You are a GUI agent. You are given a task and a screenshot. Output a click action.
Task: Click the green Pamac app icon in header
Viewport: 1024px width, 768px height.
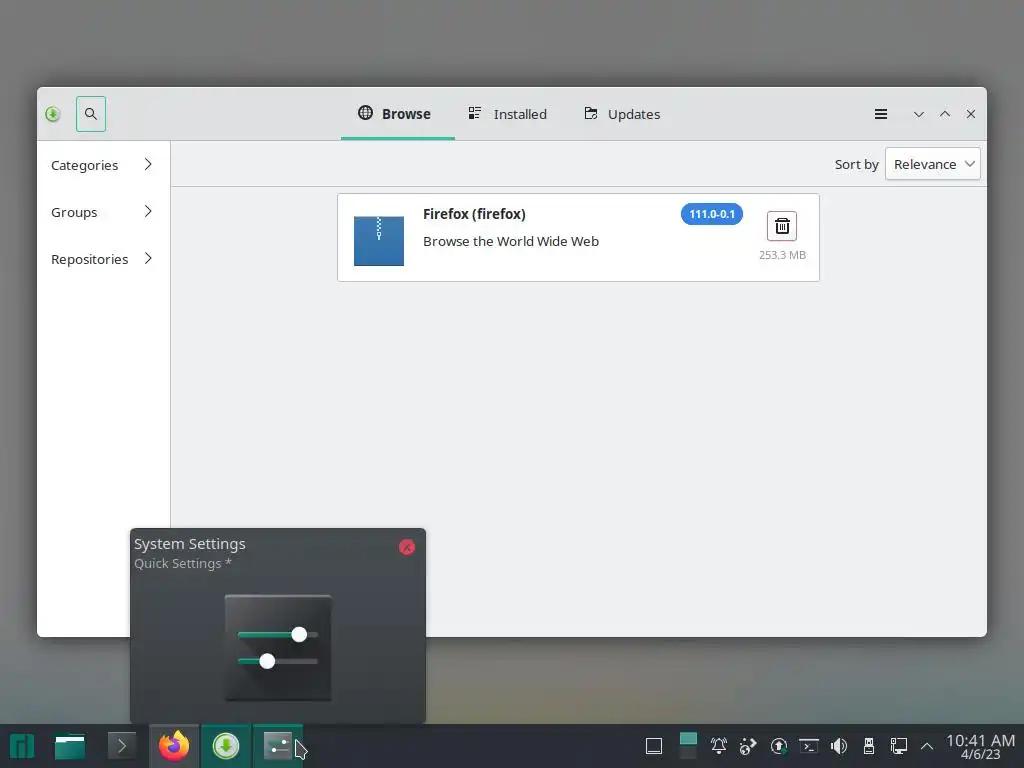pyautogui.click(x=53, y=114)
